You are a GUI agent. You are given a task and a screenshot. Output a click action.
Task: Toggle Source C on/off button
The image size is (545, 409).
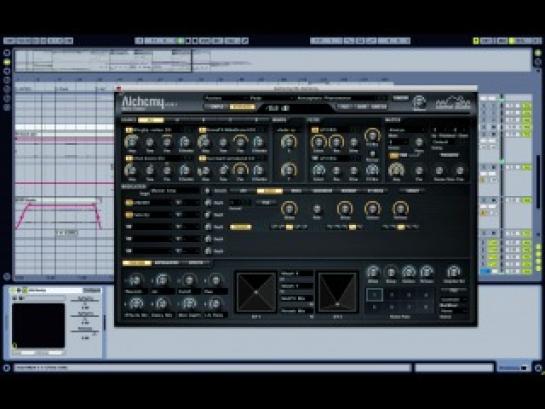(129, 158)
